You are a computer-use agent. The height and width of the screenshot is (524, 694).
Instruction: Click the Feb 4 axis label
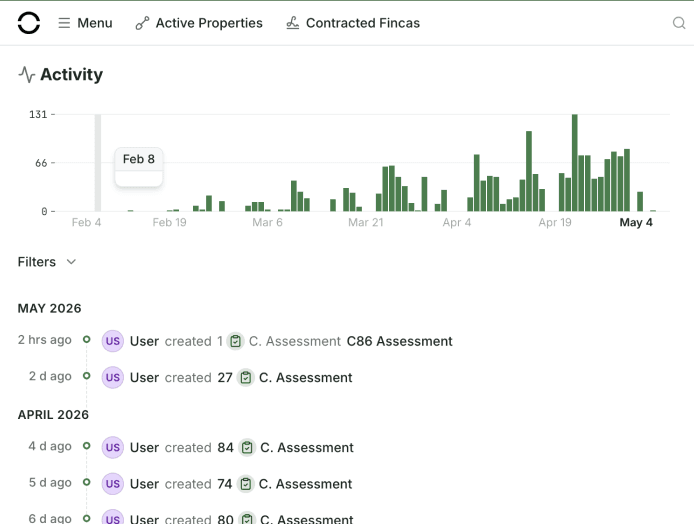pyautogui.click(x=86, y=222)
